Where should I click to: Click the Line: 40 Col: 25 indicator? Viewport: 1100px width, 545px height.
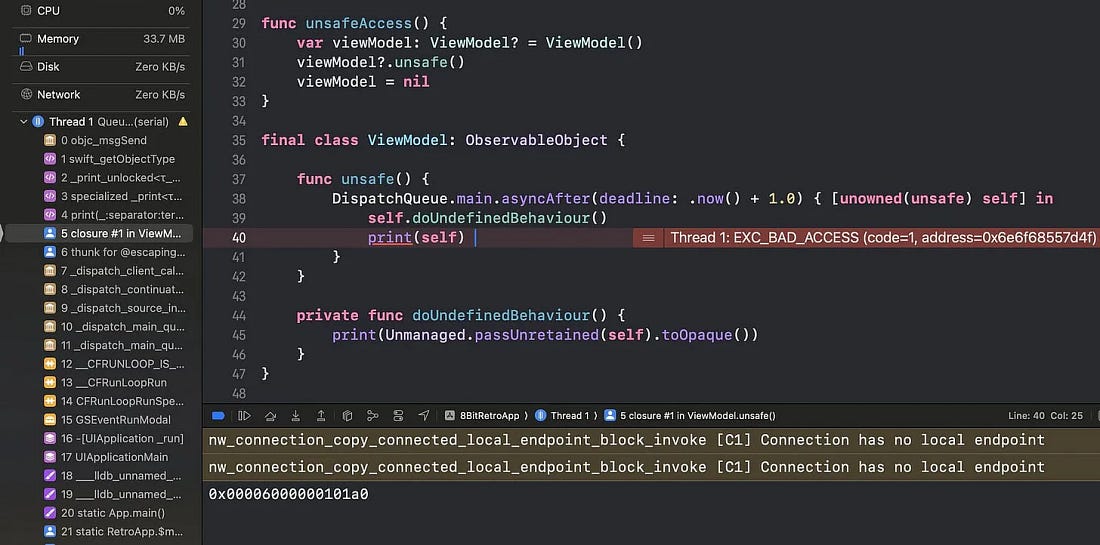coord(1045,416)
